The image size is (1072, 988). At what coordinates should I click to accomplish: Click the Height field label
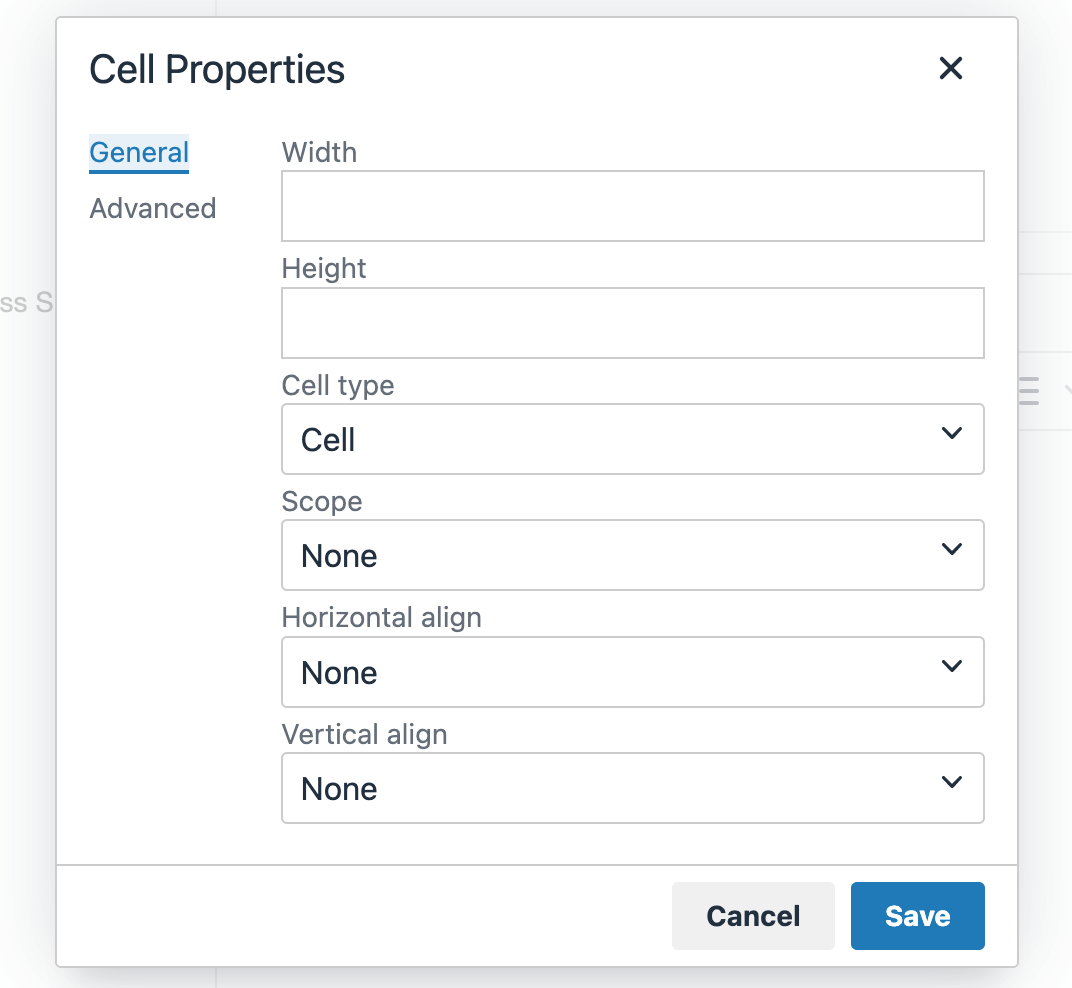(324, 268)
